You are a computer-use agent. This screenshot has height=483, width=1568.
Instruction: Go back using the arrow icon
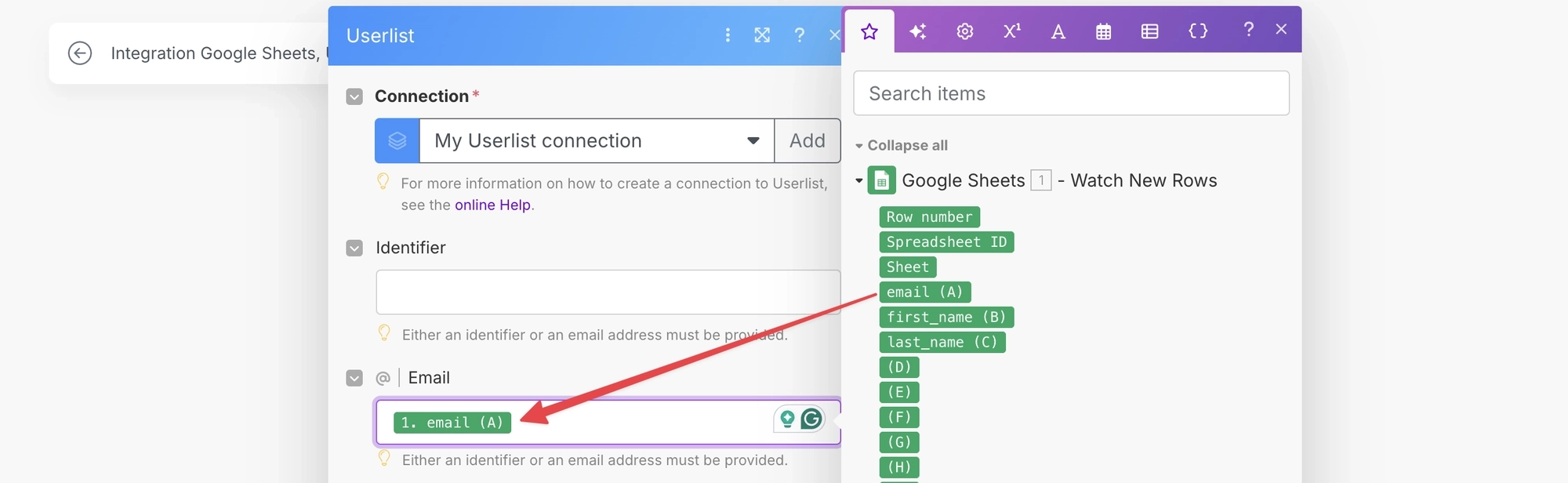pyautogui.click(x=80, y=53)
